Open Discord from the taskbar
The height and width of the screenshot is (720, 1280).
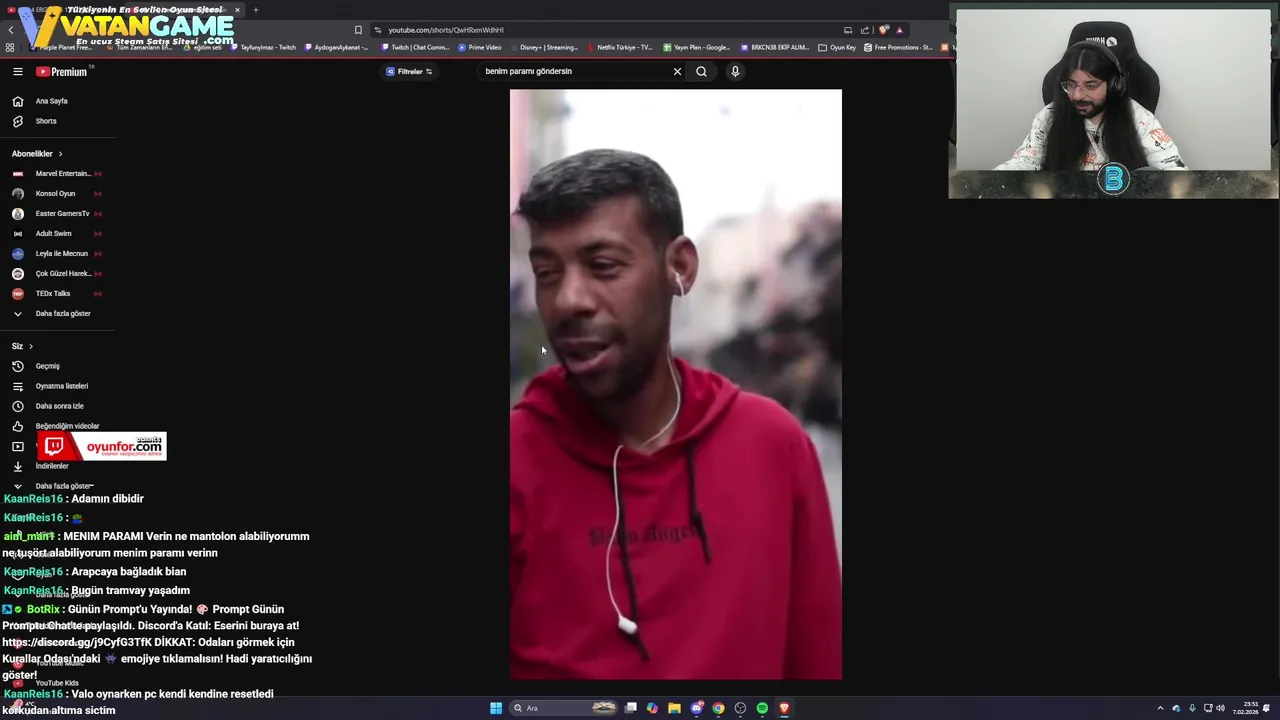(x=697, y=708)
